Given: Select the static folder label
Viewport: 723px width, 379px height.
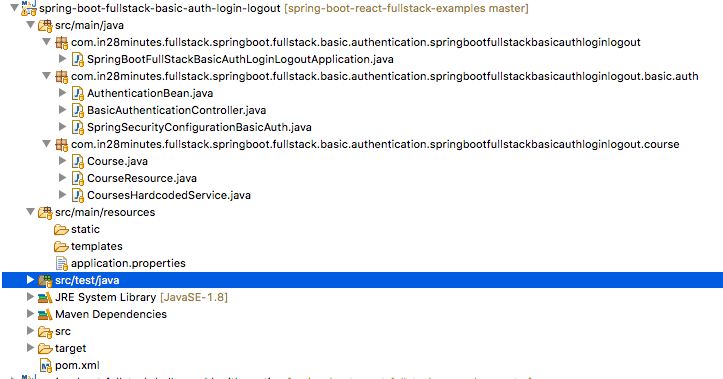Looking at the screenshot, I should coord(85,229).
